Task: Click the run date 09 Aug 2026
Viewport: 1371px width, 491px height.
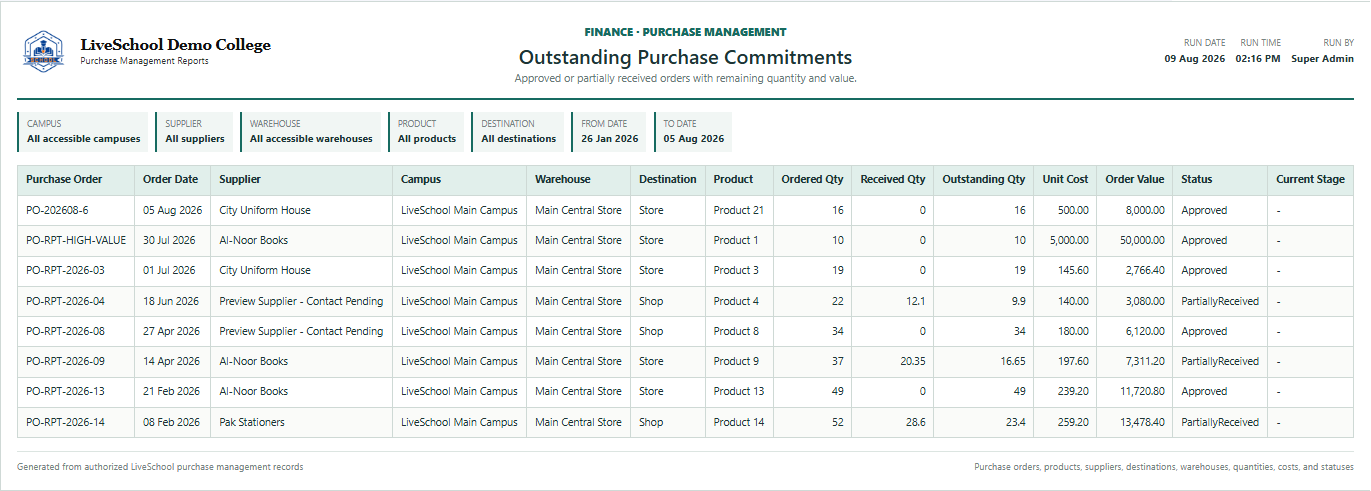Action: tap(1195, 59)
